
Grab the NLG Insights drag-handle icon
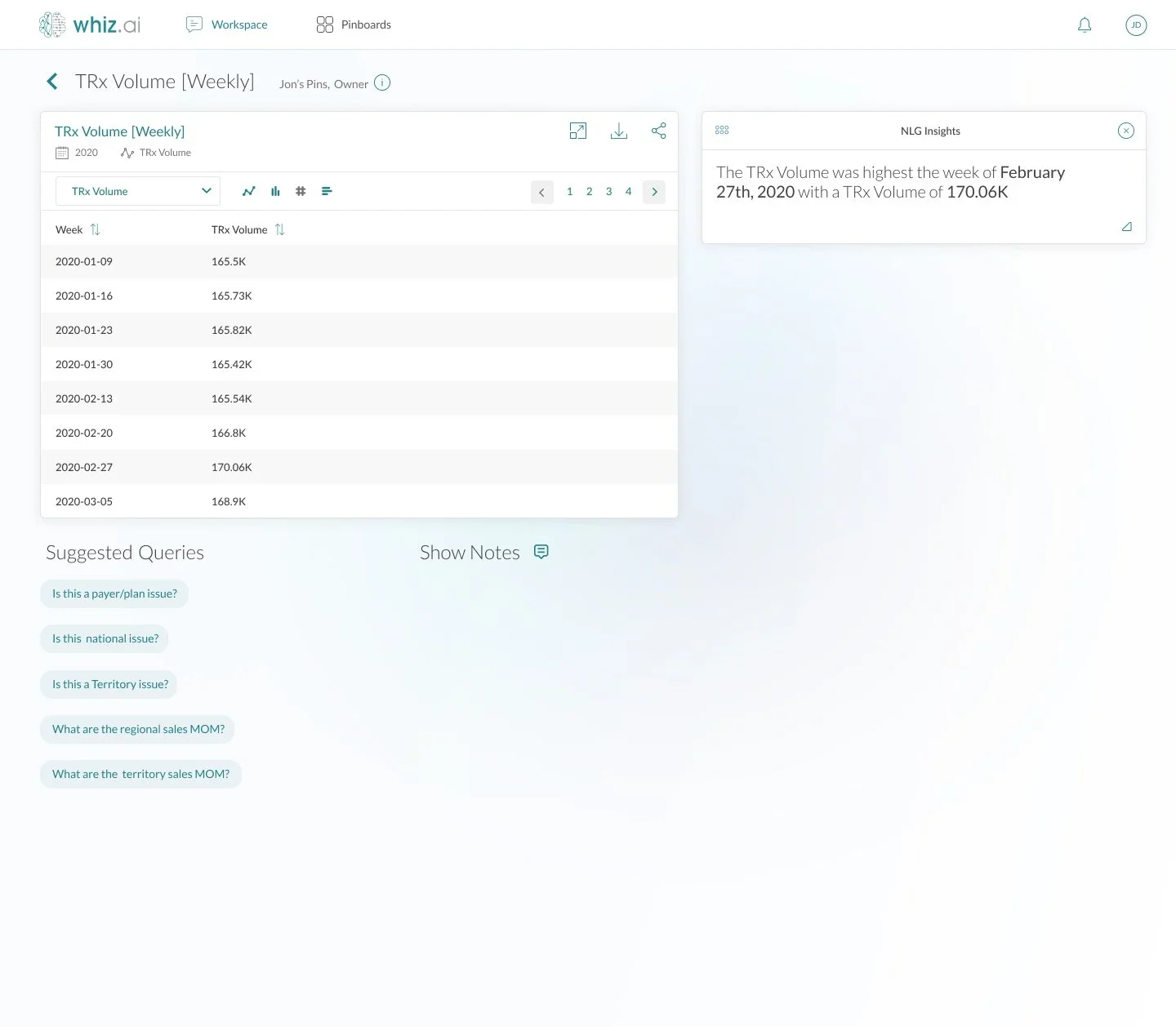coord(722,130)
